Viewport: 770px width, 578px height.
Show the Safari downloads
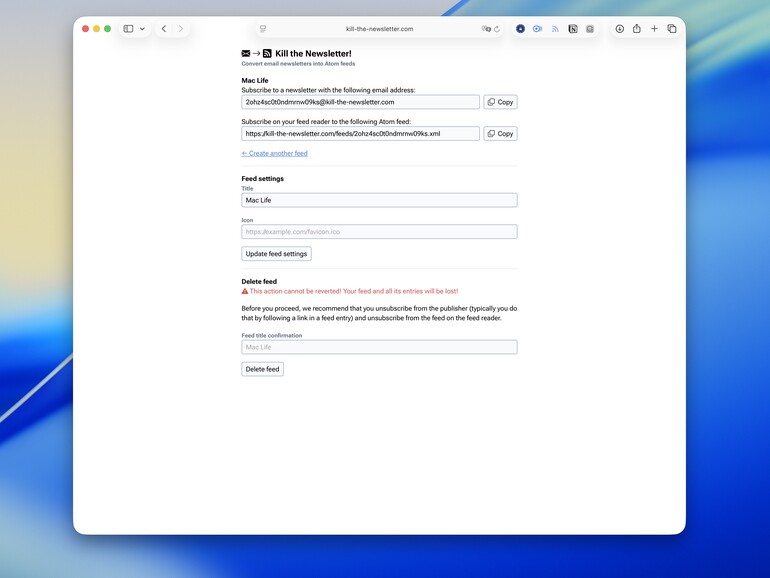click(620, 29)
